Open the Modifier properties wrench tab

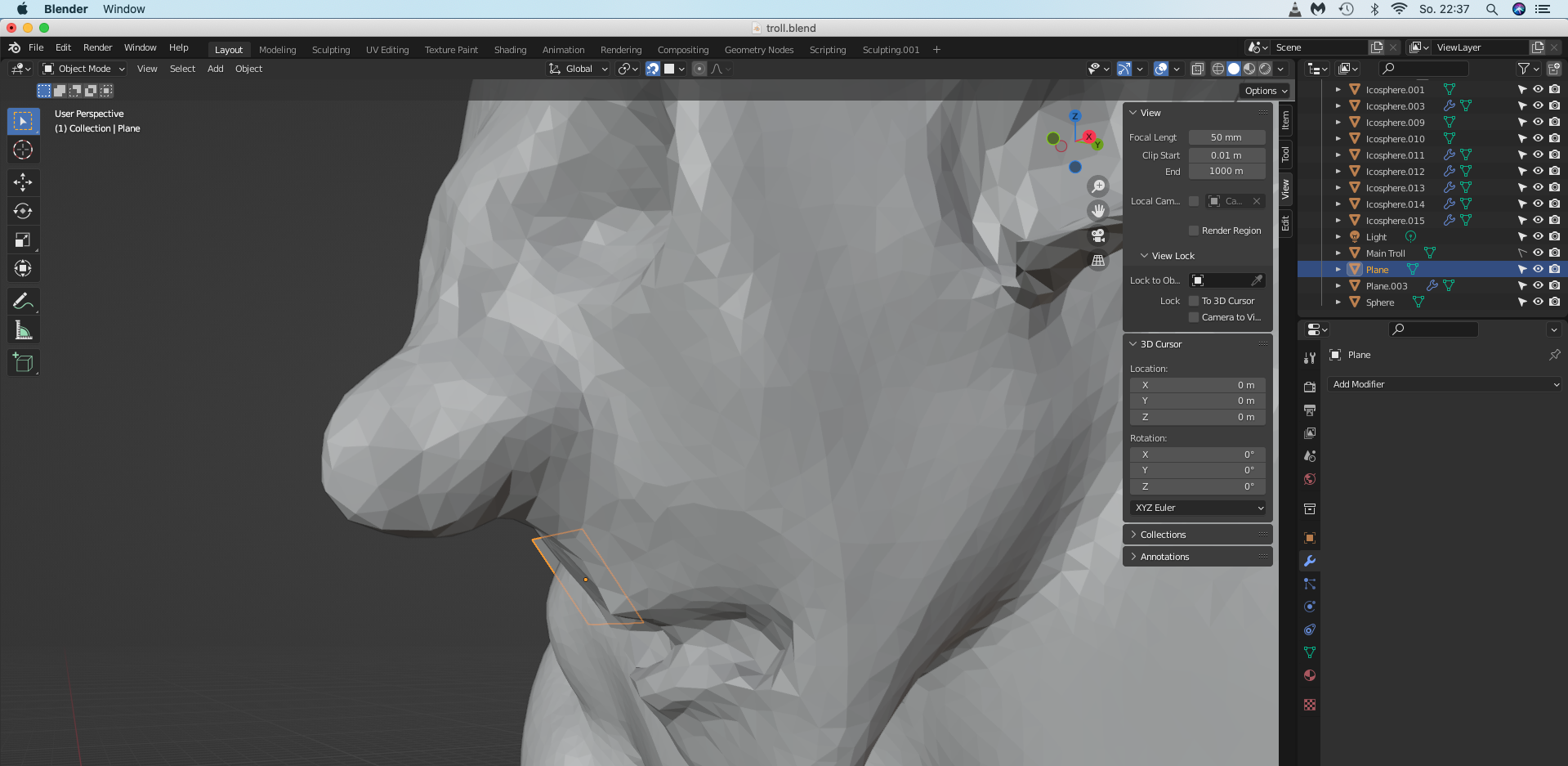coord(1310,561)
